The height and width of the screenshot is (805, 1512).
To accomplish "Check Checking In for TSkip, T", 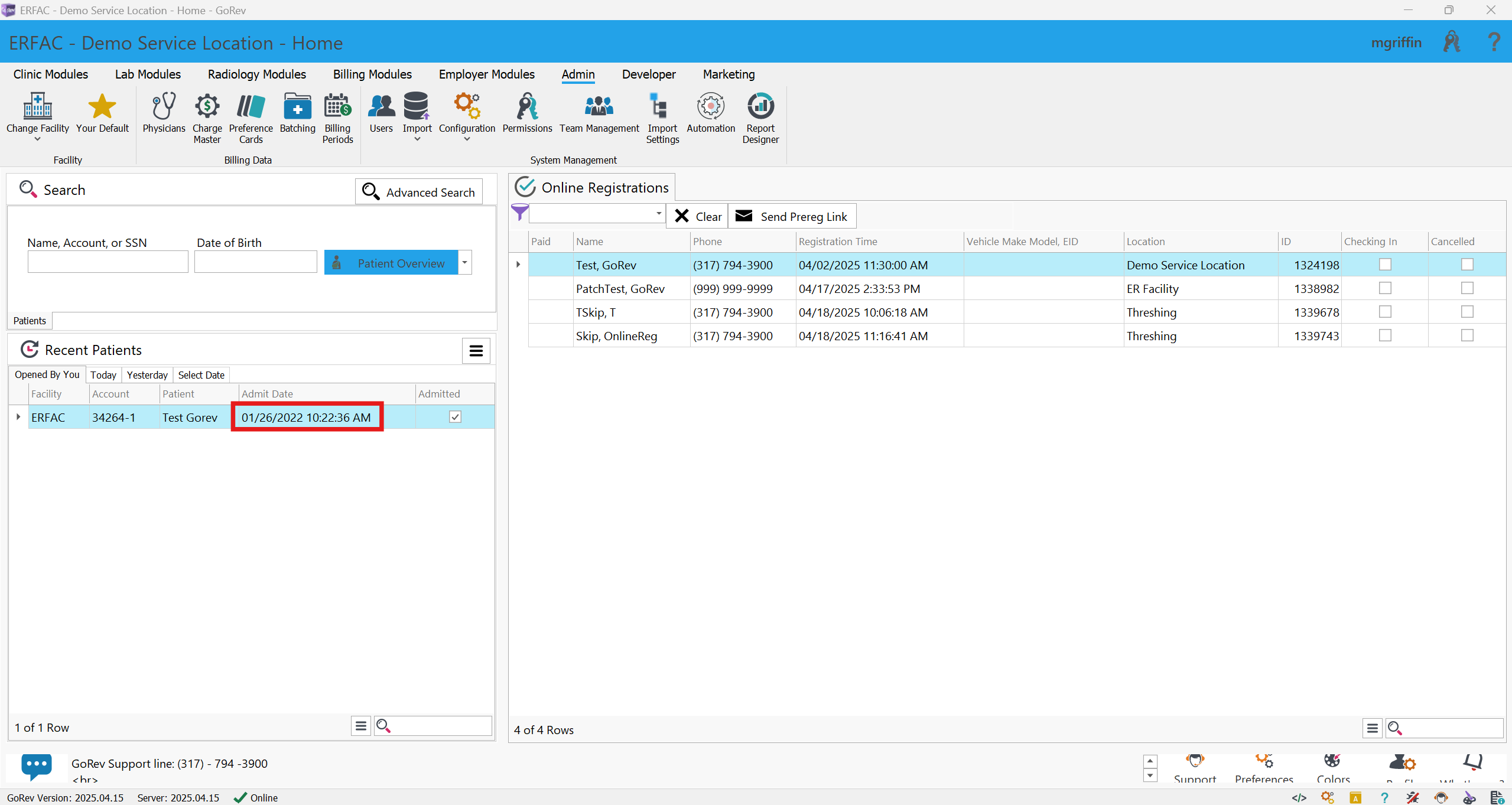I will point(1385,312).
